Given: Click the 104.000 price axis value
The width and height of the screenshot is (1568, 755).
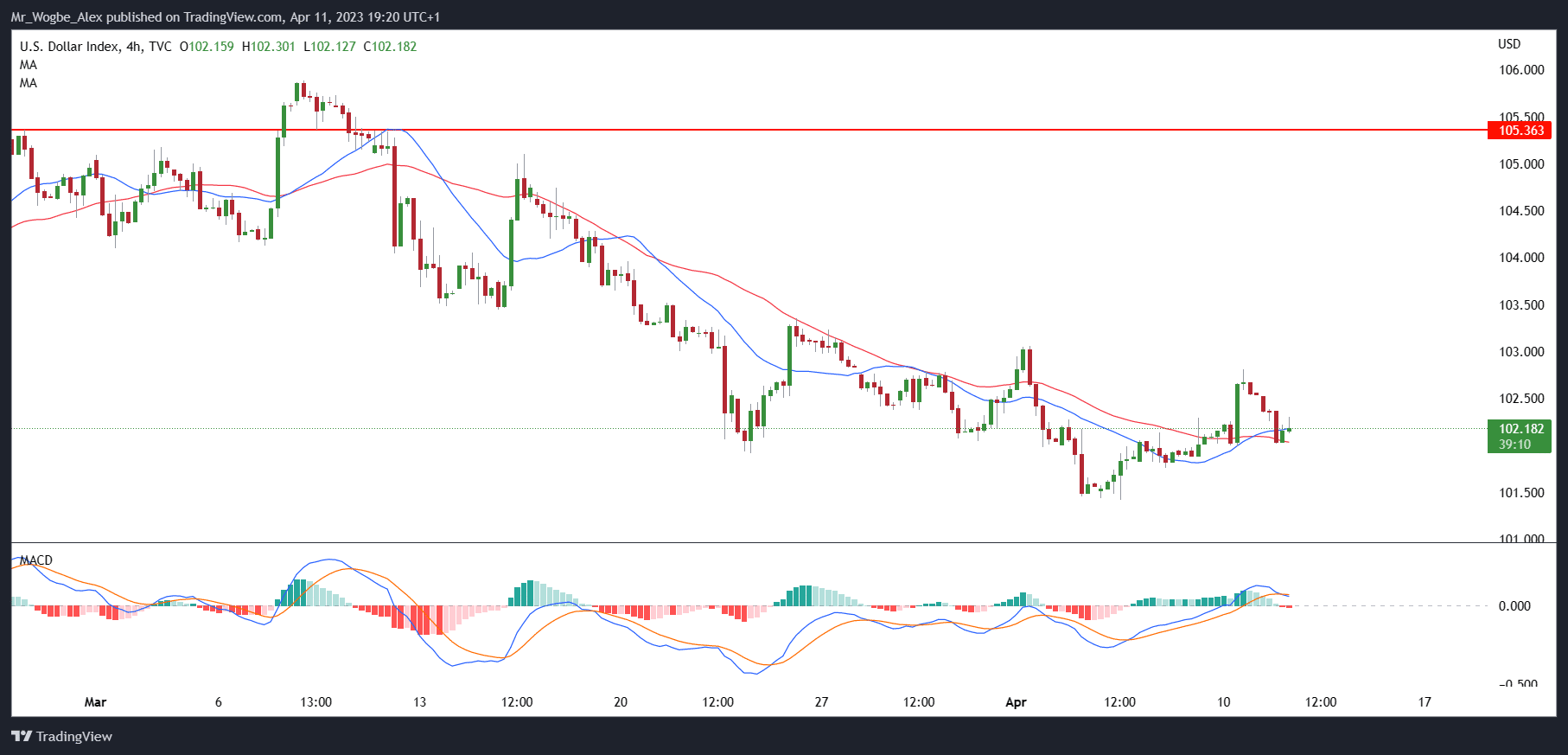Looking at the screenshot, I should tap(1521, 258).
